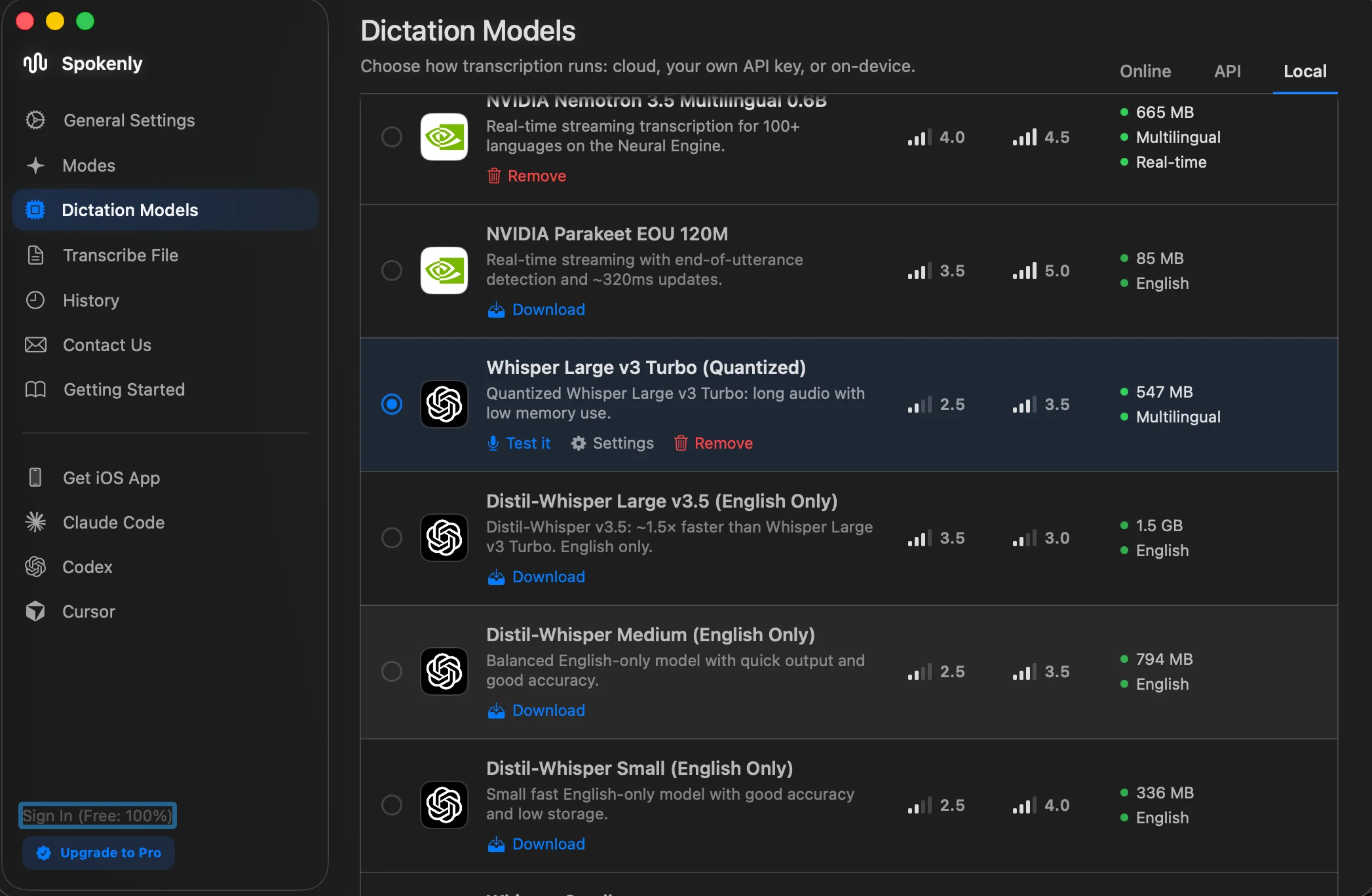Viewport: 1372px width, 896px height.
Task: Click the gear icon for Whisper Turbo settings
Action: pos(579,443)
